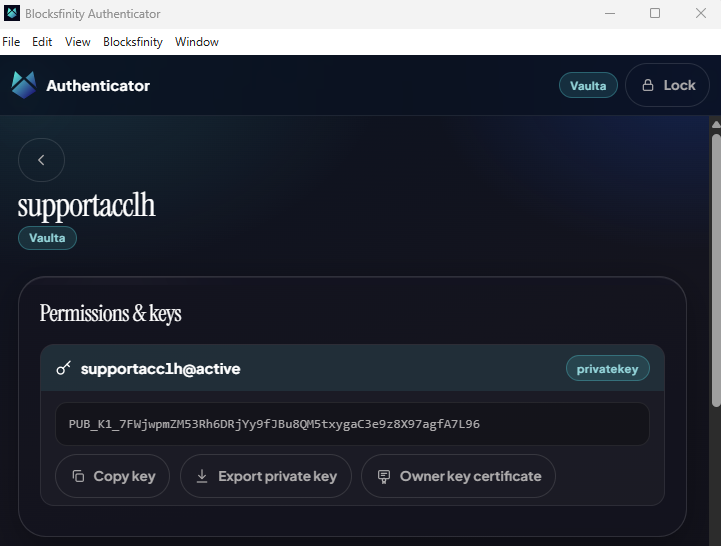Click the vertical scrollbar thumb
This screenshot has height=546, width=721.
click(x=716, y=270)
